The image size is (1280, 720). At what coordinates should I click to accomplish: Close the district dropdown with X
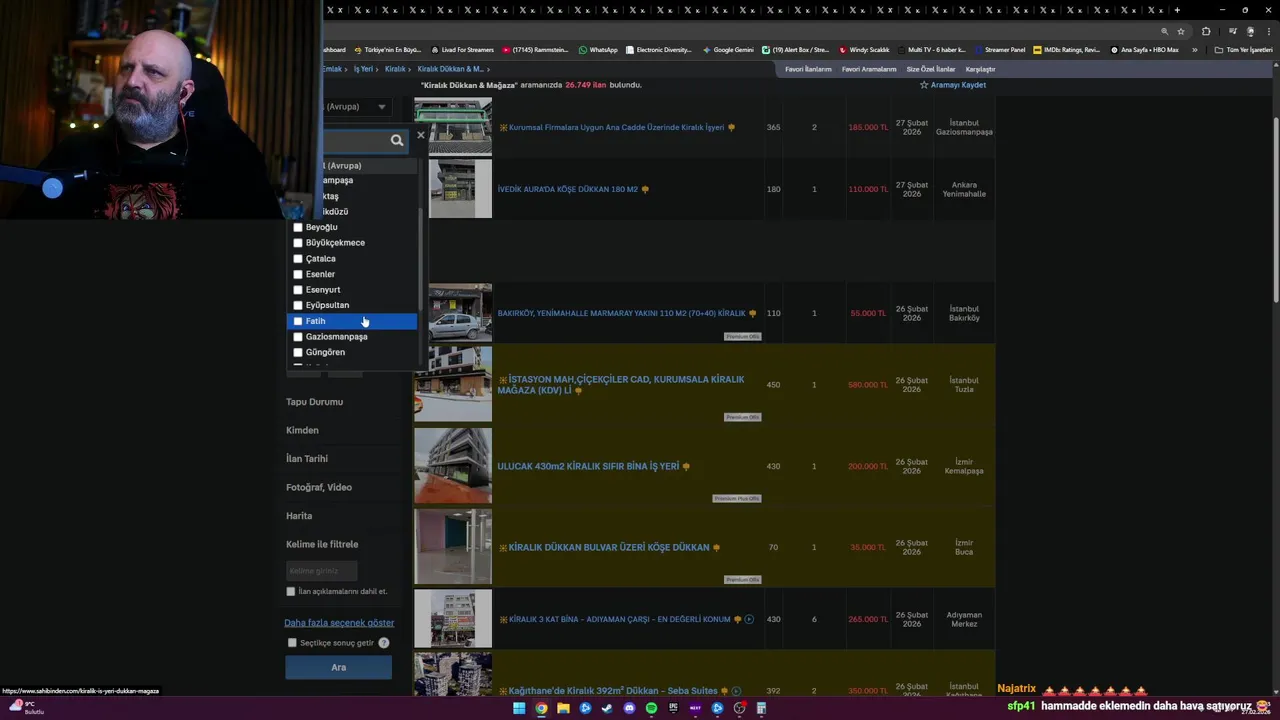pyautogui.click(x=421, y=135)
